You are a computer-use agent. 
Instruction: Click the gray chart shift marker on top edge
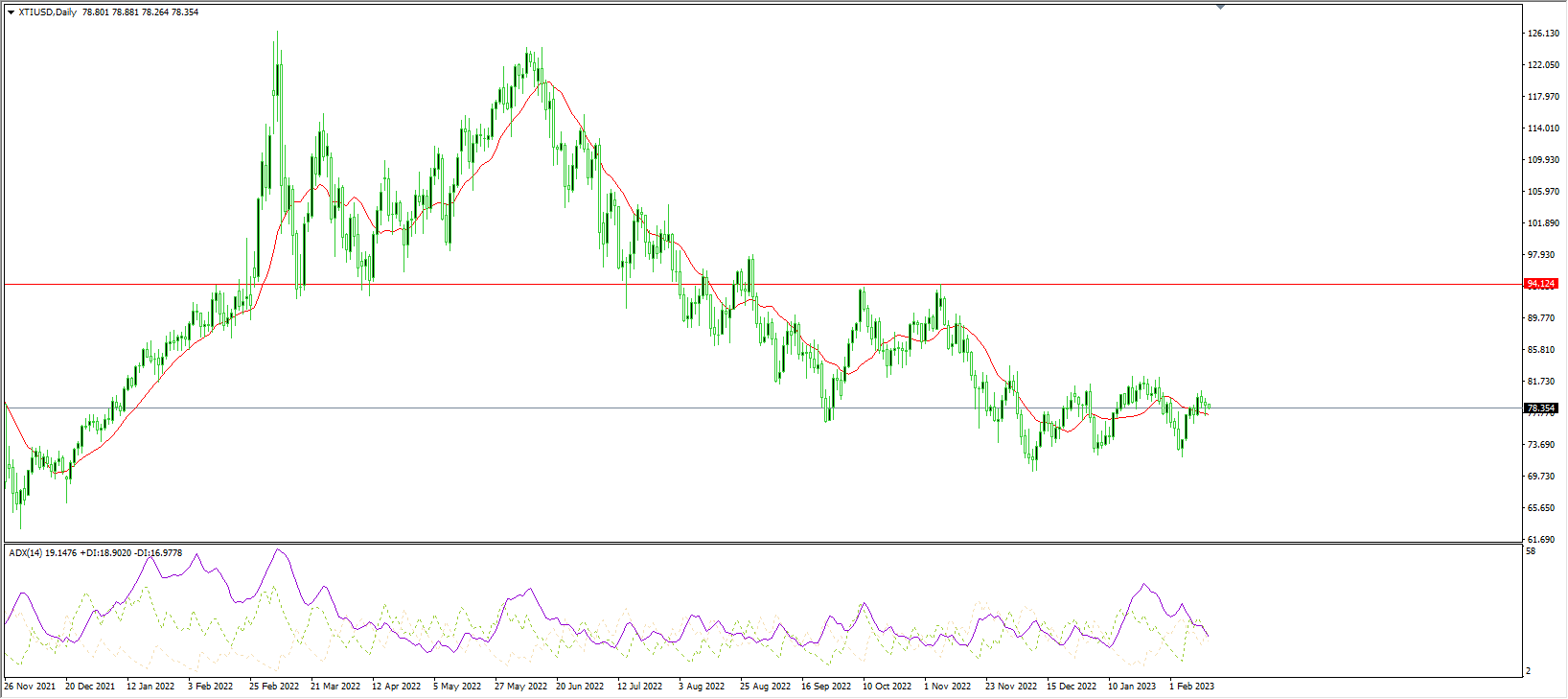(x=1220, y=7)
